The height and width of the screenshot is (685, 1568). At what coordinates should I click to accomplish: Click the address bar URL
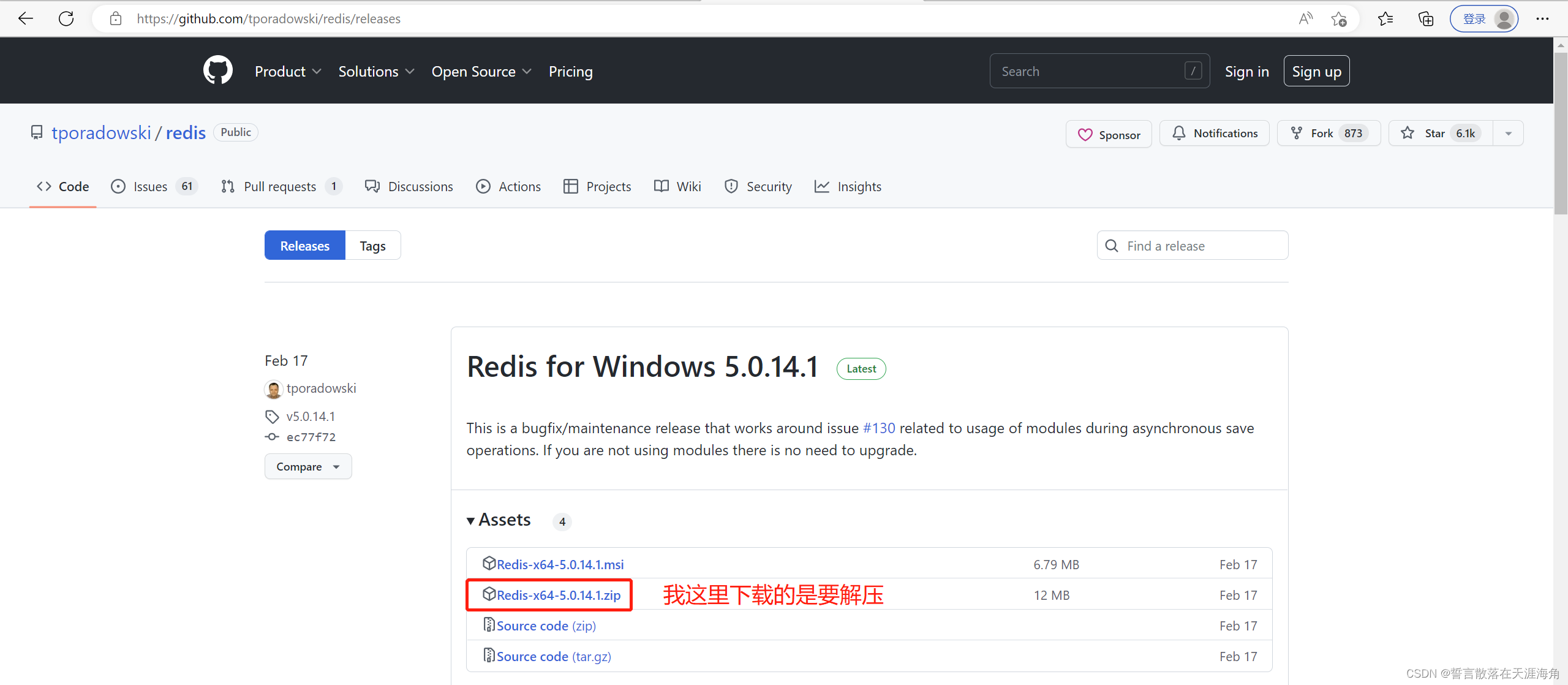click(268, 19)
